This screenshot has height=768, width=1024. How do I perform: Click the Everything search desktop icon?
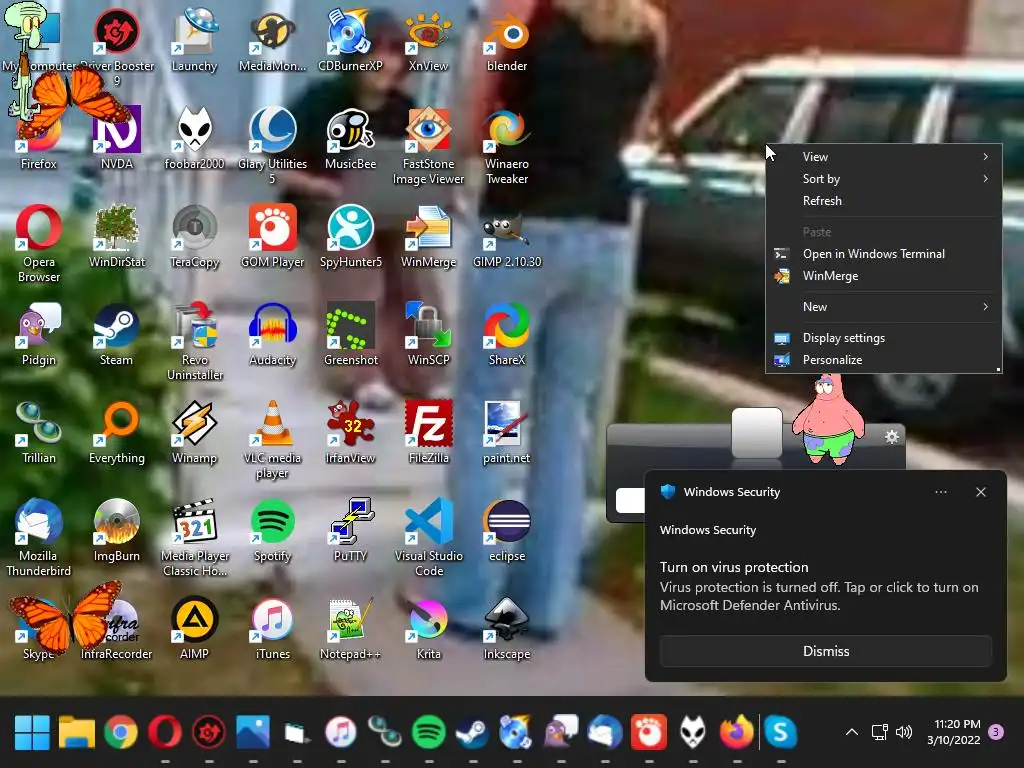[x=116, y=431]
